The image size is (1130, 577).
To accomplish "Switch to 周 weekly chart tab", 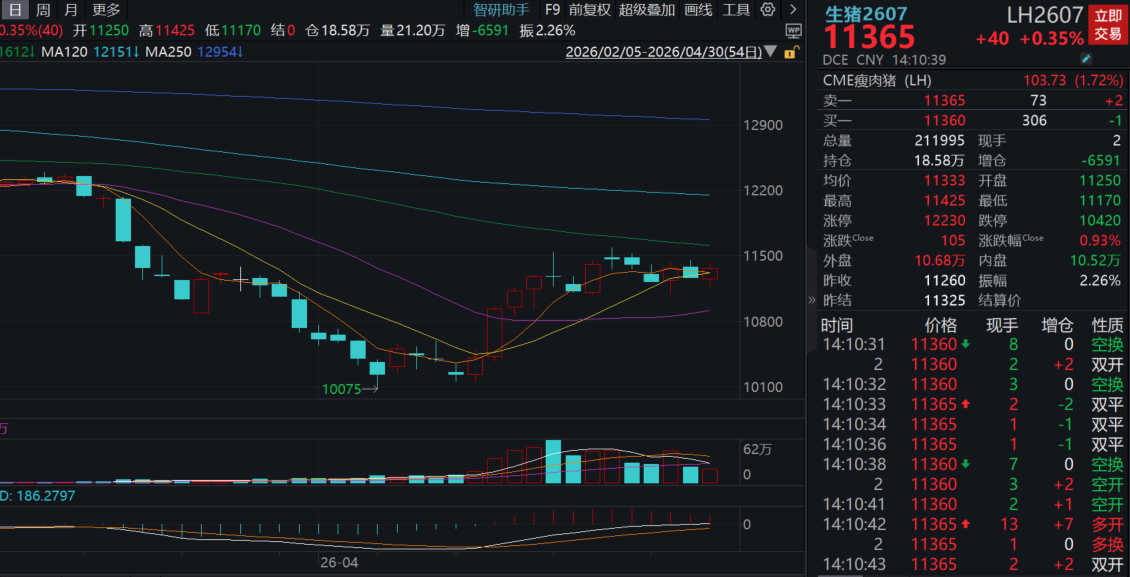I will pyautogui.click(x=43, y=10).
